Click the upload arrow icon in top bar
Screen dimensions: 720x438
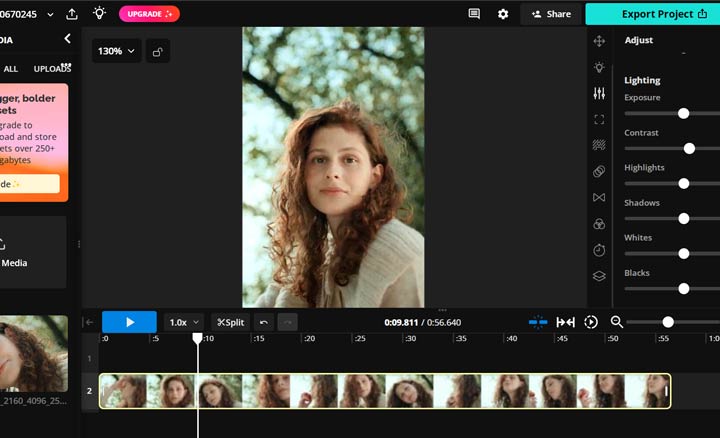[x=72, y=14]
